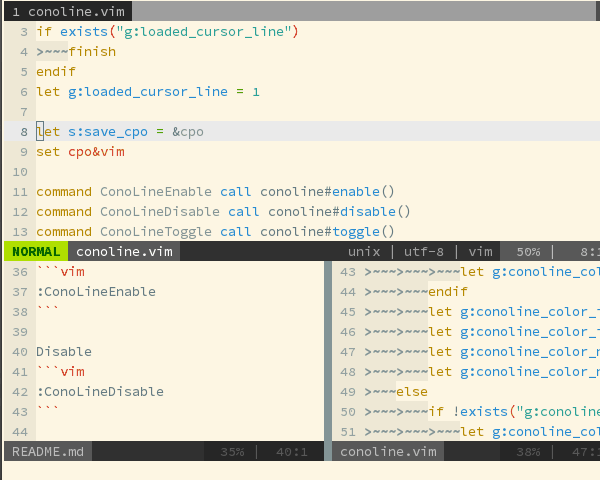
Task: Click cpo&vim on line 9
Action: click(x=96, y=152)
